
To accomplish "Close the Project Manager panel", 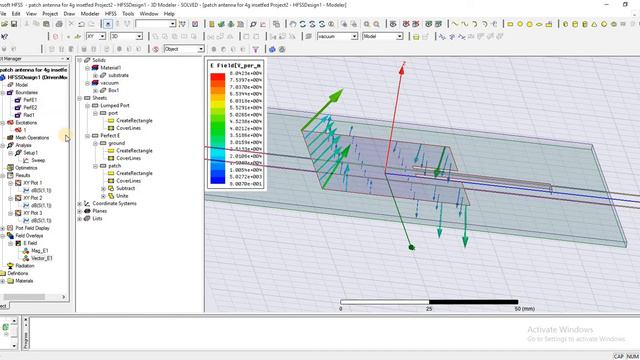I will click(67, 59).
